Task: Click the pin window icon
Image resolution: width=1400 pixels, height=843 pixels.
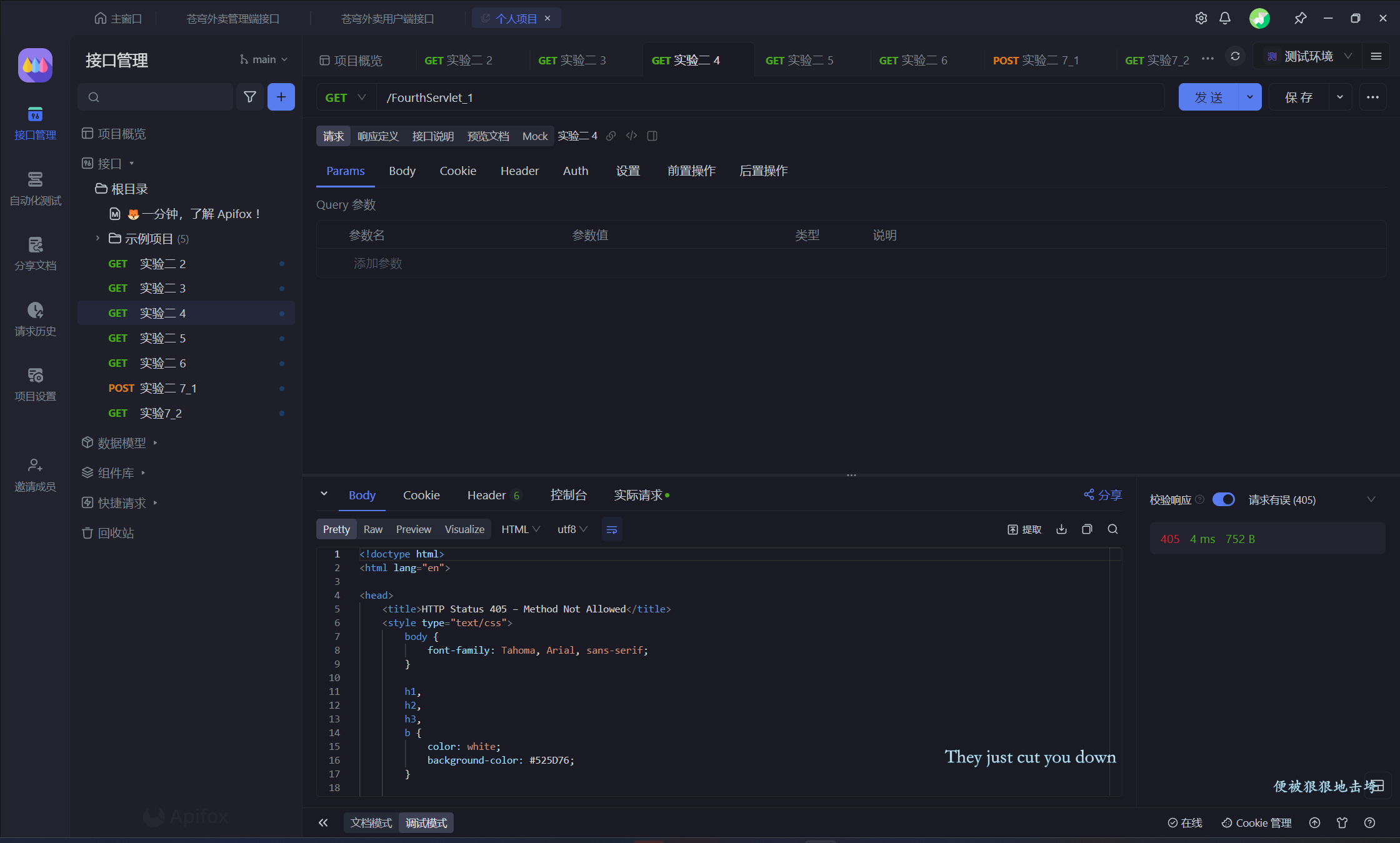Action: (1300, 18)
